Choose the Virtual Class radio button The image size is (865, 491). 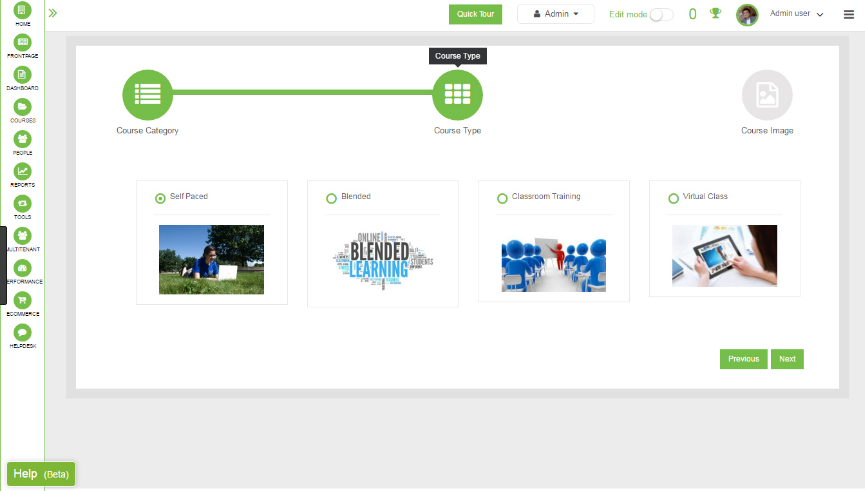point(673,199)
